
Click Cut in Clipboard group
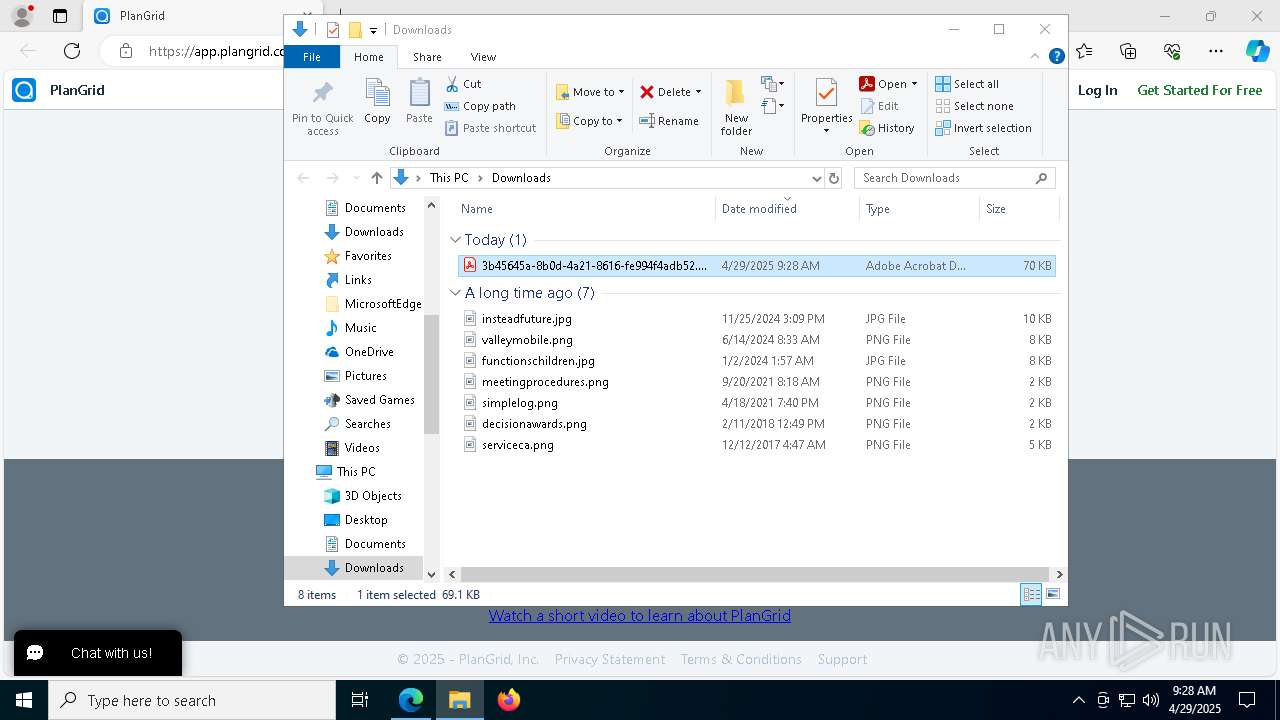tap(464, 84)
